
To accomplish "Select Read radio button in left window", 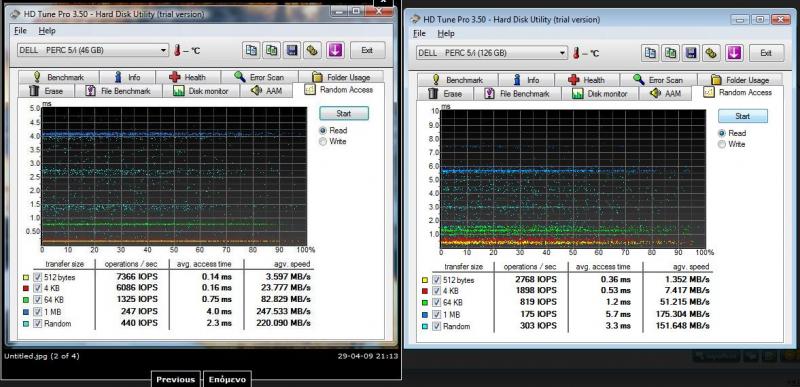I will tap(322, 131).
